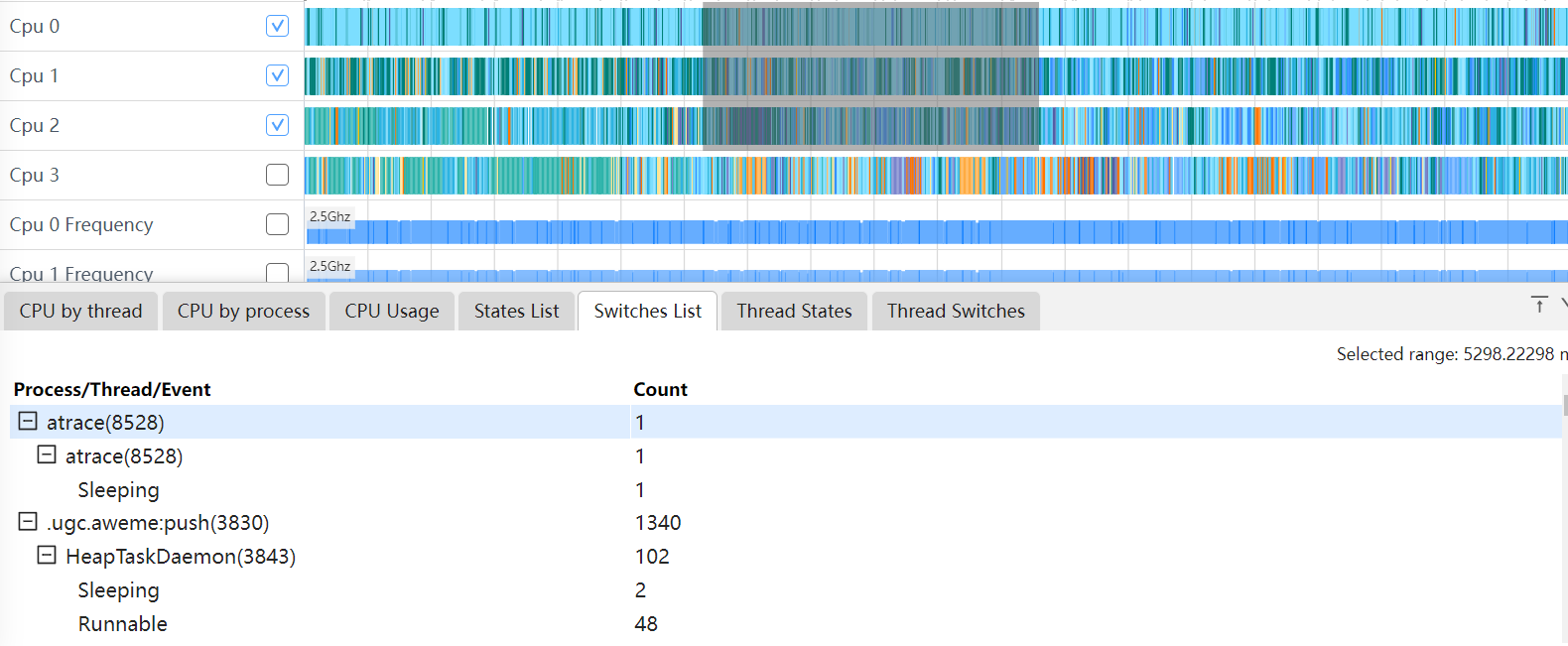This screenshot has height=646, width=1568.
Task: Click the Count column header
Action: coord(660,390)
